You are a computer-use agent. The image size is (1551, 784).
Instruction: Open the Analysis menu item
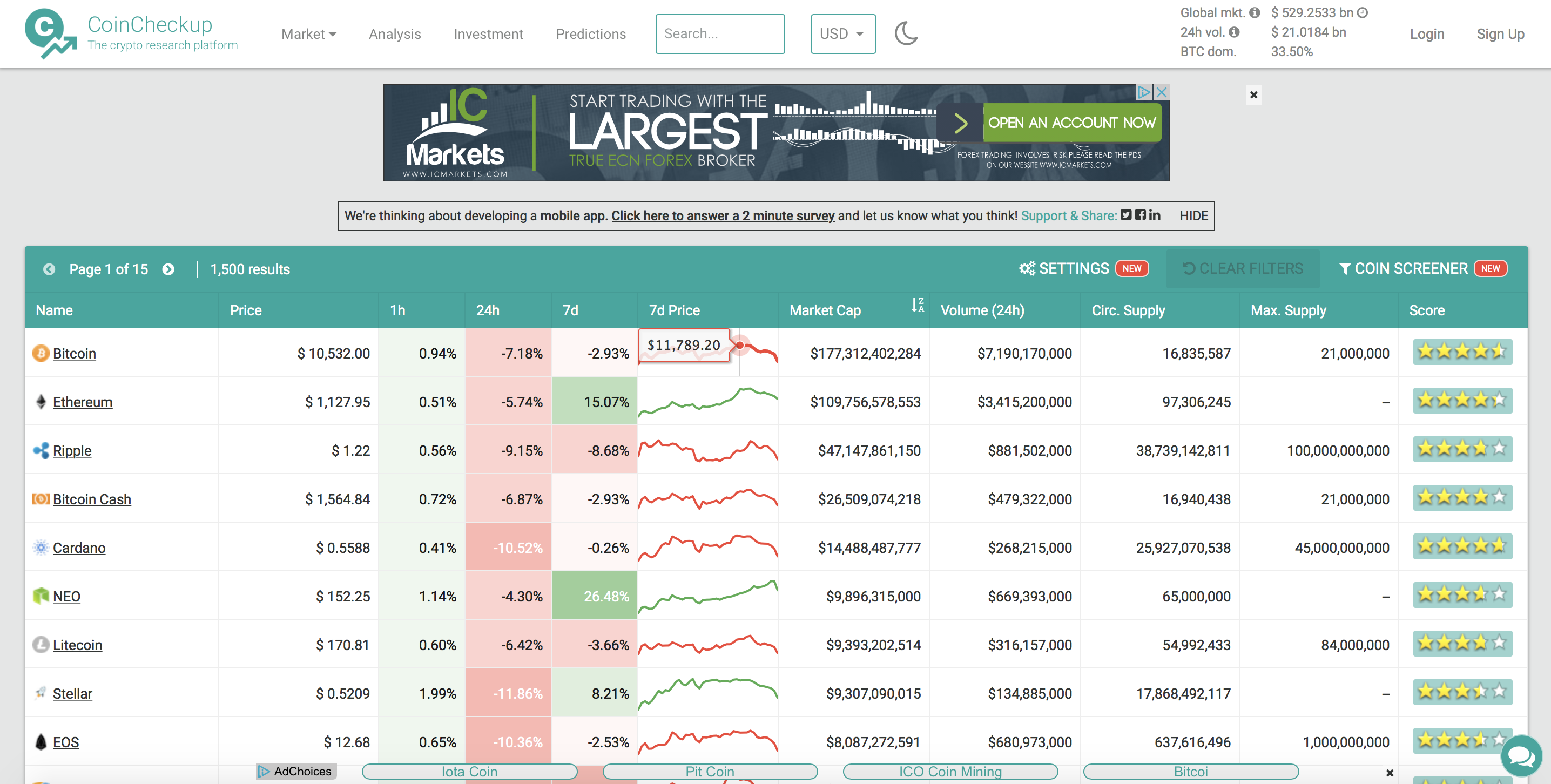(x=394, y=35)
